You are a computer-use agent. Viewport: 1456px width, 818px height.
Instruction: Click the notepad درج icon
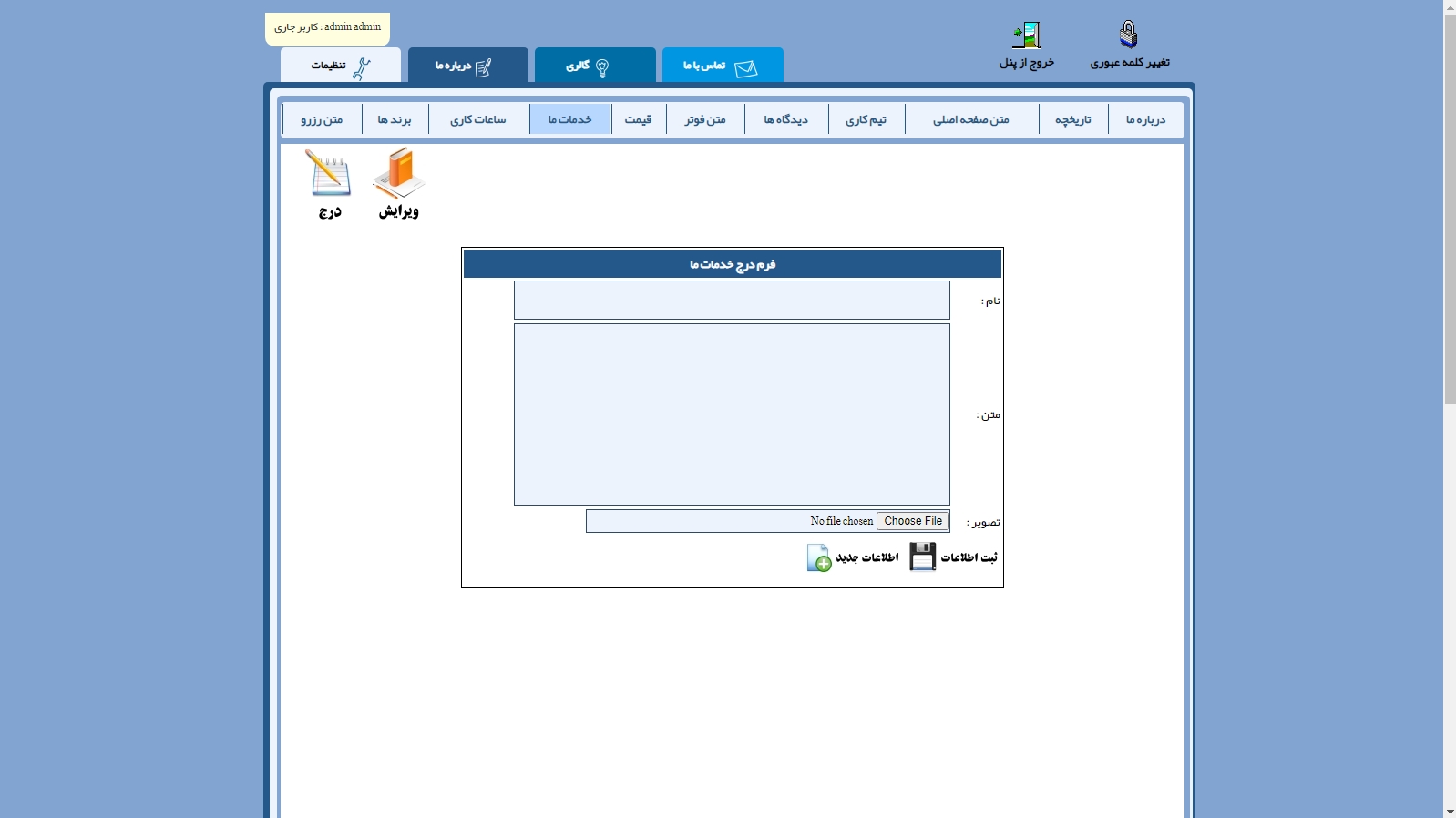pos(328,173)
